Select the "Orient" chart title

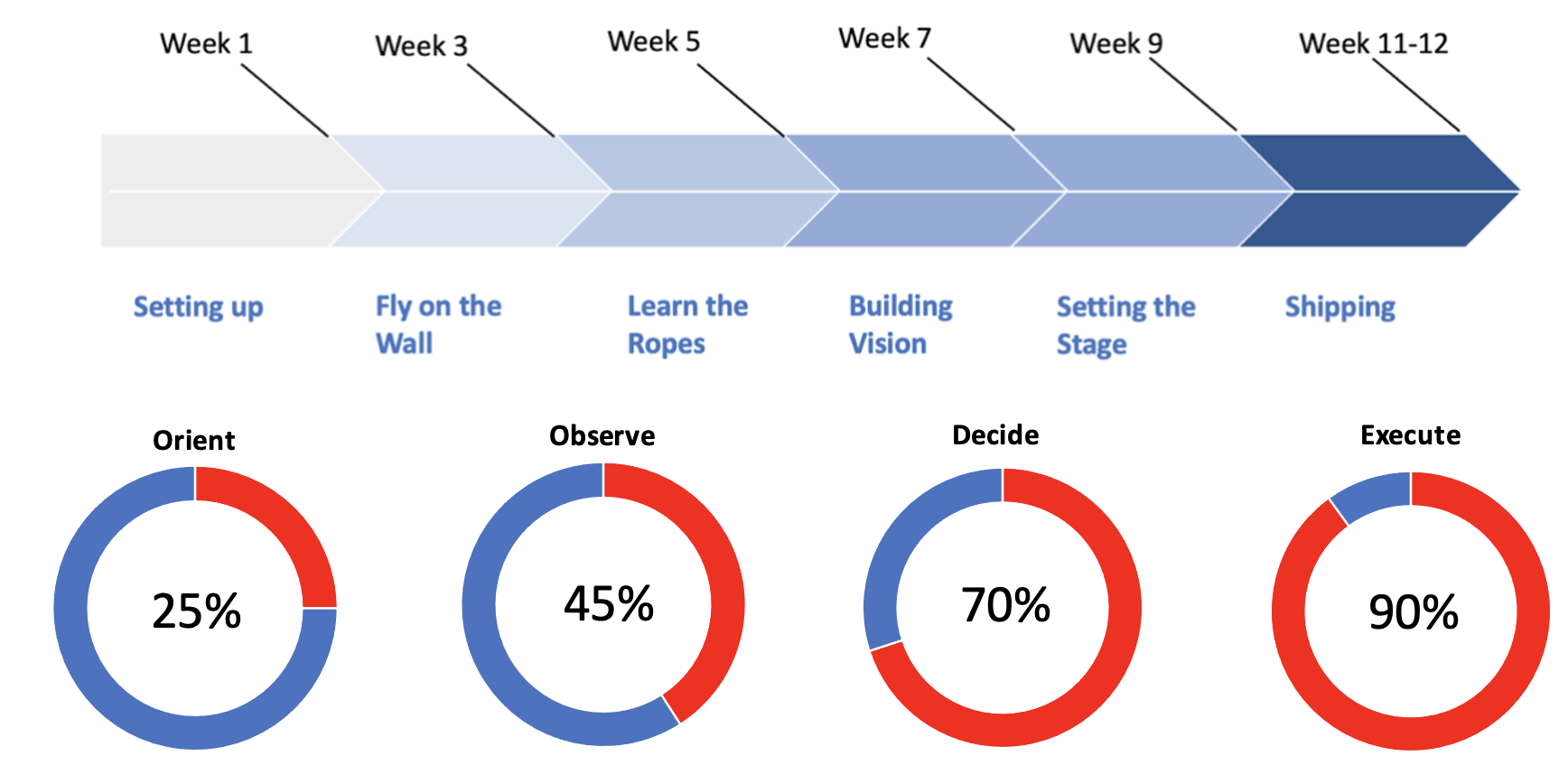coord(194,440)
